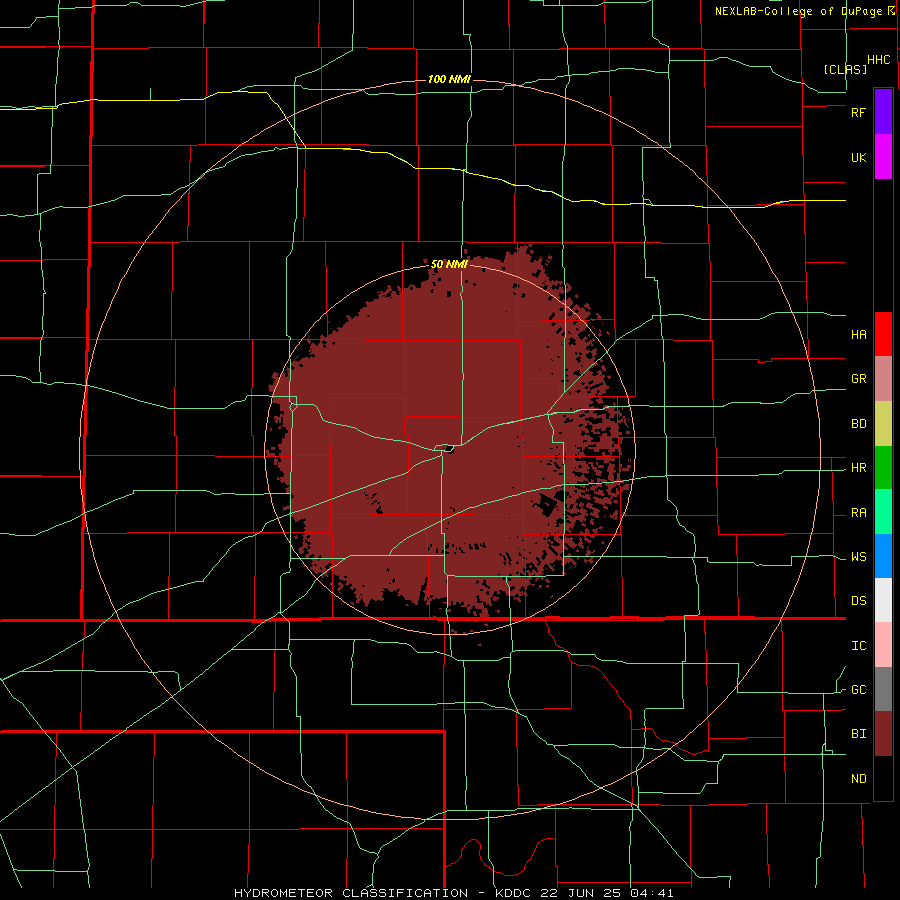Click the BD legend label

(858, 424)
